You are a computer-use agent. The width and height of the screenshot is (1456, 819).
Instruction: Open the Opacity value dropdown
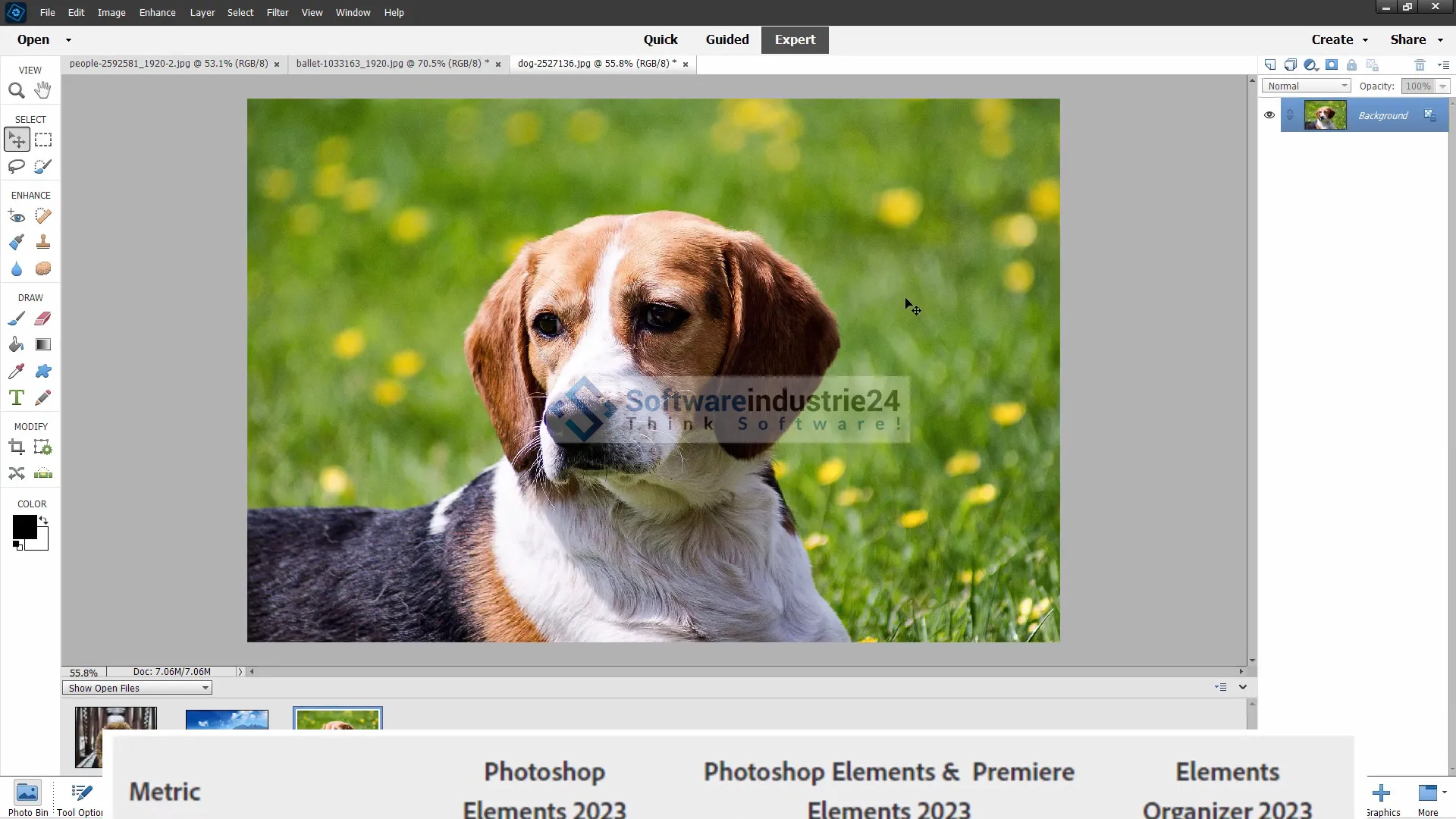[x=1442, y=86]
